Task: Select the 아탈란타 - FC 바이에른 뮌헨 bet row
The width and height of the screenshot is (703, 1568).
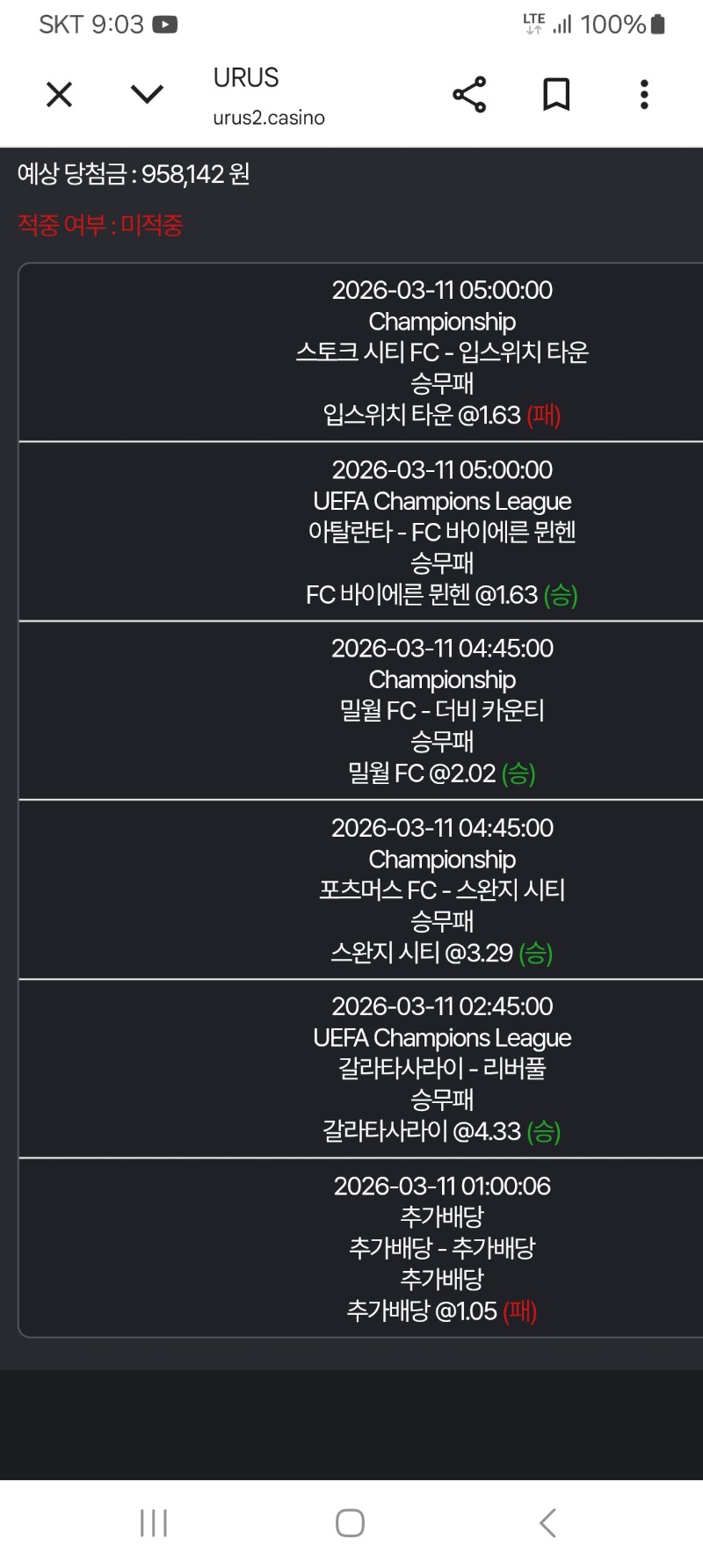Action: pyautogui.click(x=442, y=532)
